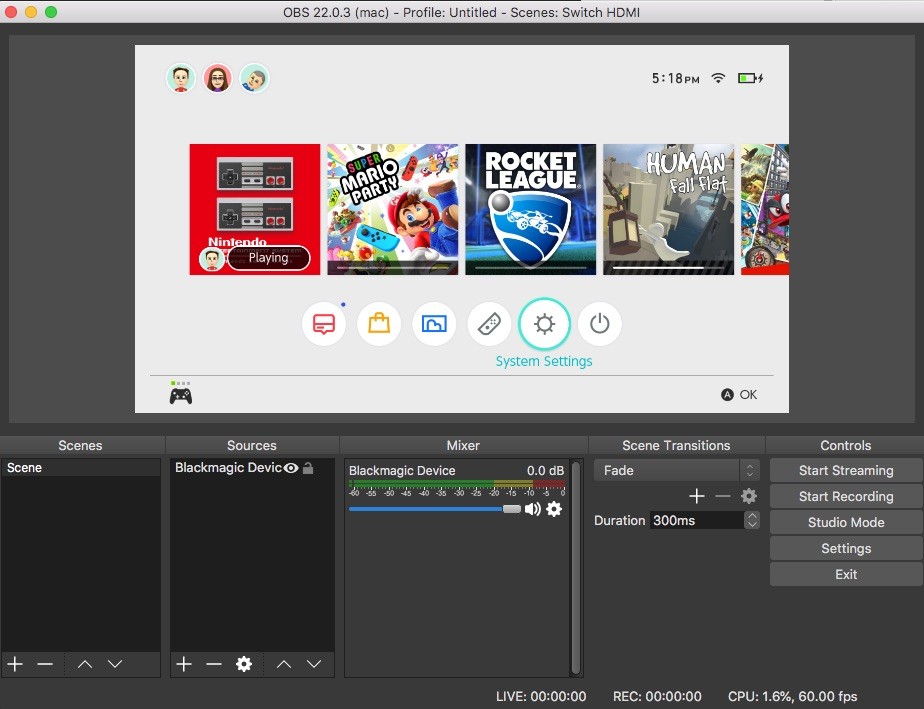The height and width of the screenshot is (709, 924).
Task: Click the Controllers icon in preview
Action: pos(489,324)
